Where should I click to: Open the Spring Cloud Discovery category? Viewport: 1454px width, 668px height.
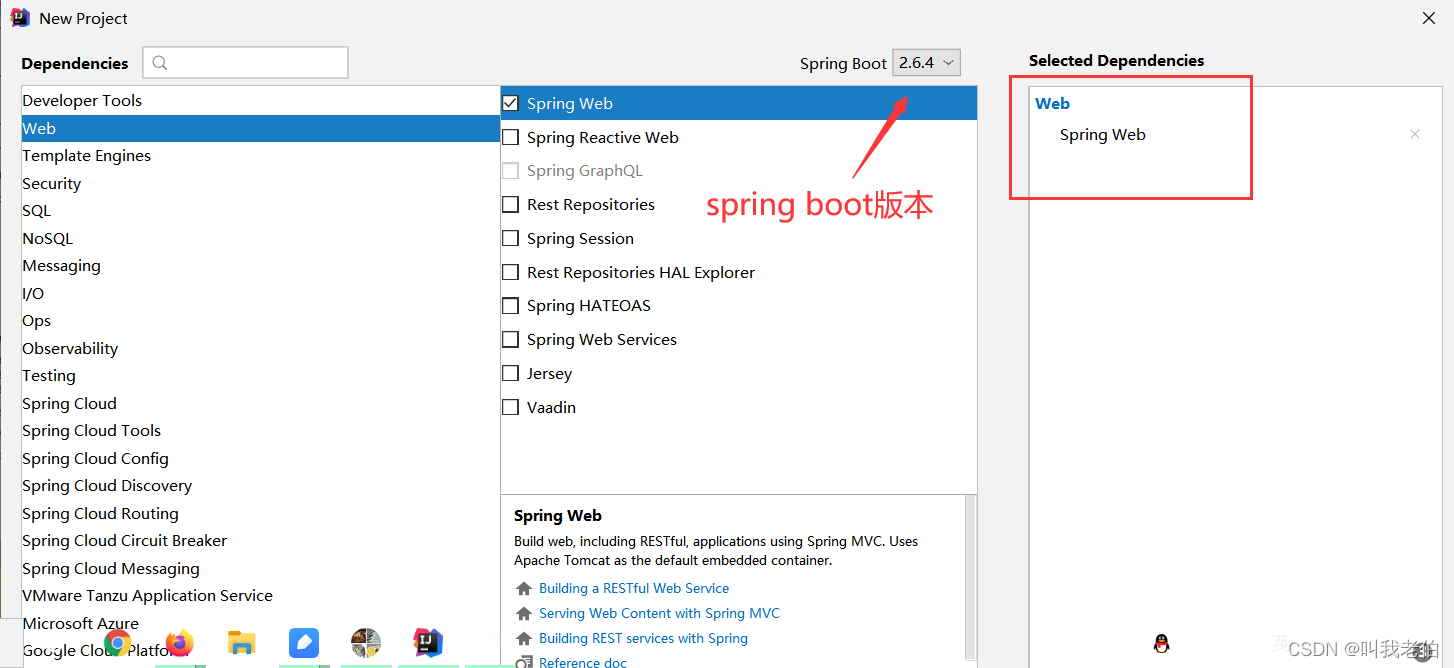point(260,486)
